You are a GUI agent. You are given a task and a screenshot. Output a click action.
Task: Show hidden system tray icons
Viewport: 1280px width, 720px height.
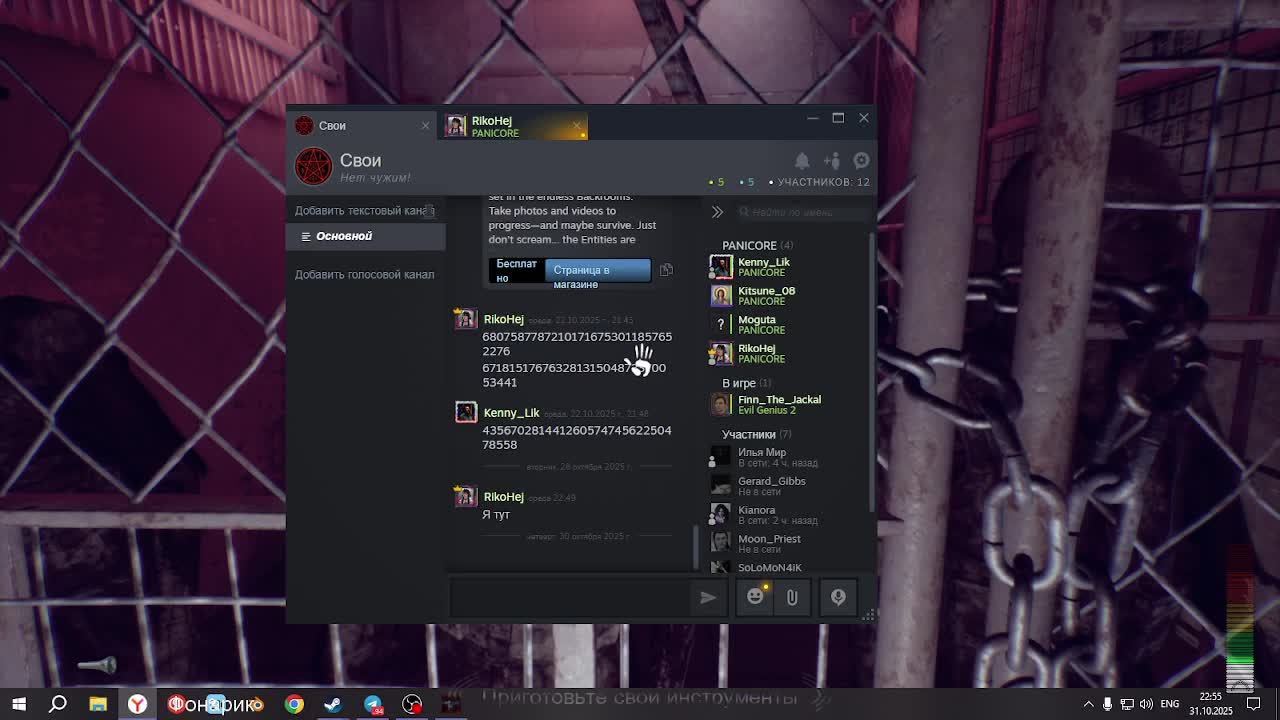(1089, 704)
